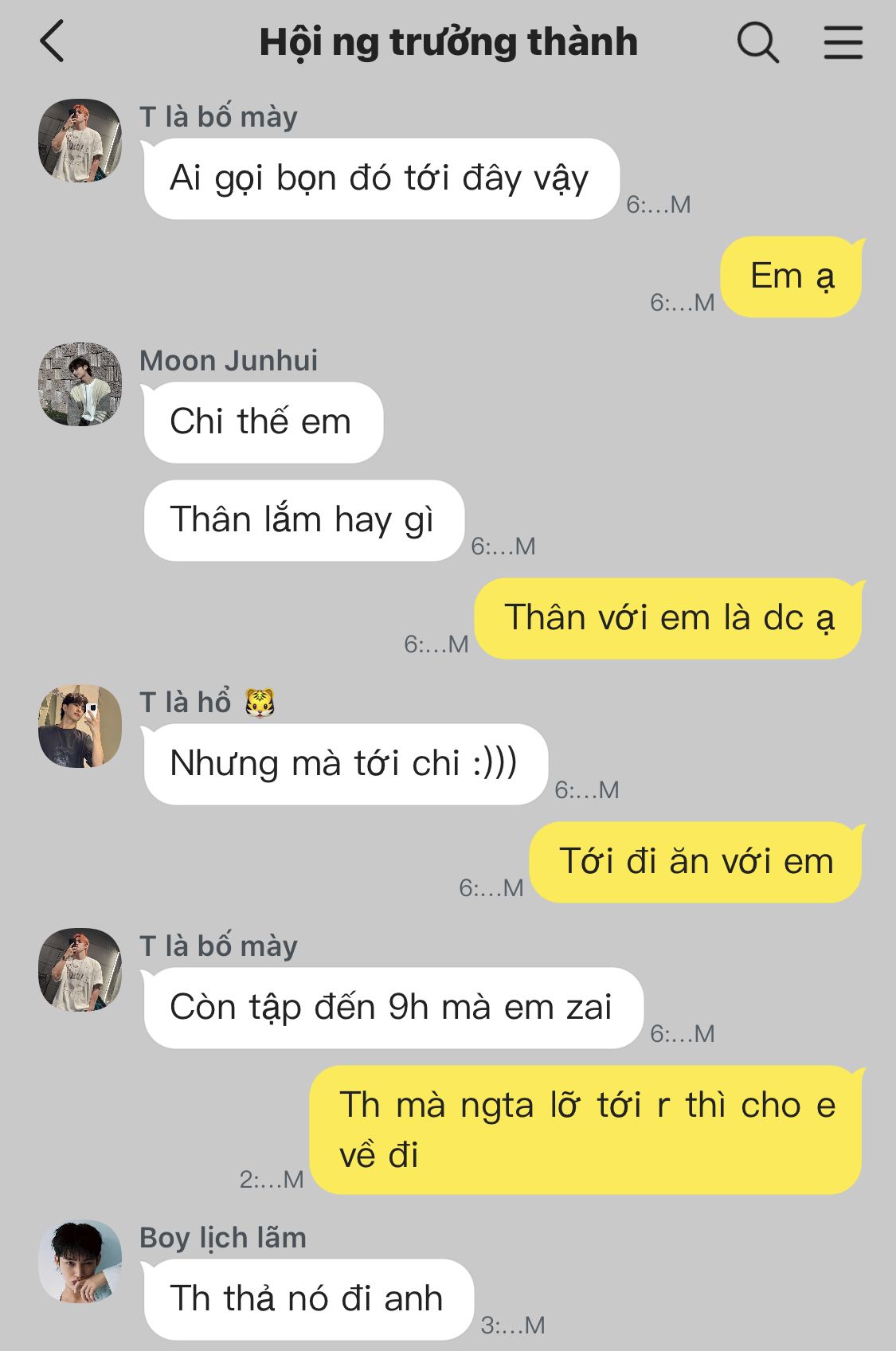Tap message 'Thân lắm hay gì'
Image resolution: width=896 pixels, height=1351 pixels.
pyautogui.click(x=303, y=520)
